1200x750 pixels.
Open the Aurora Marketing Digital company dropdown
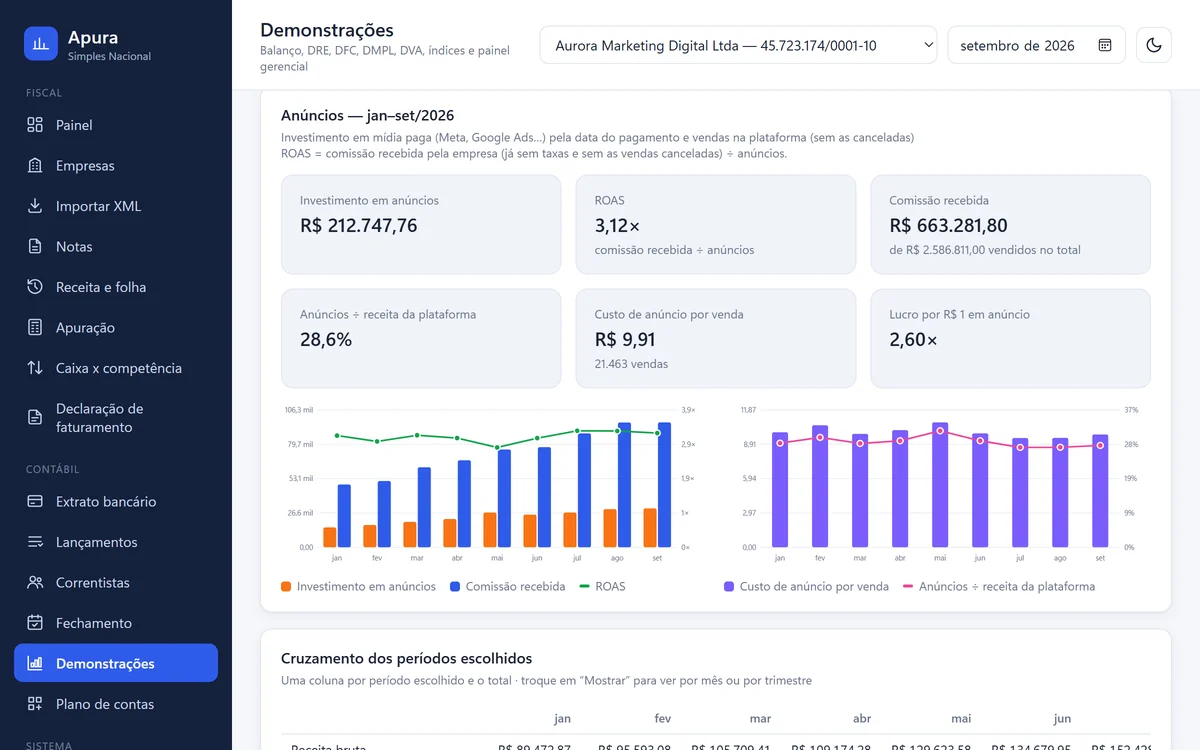(738, 45)
